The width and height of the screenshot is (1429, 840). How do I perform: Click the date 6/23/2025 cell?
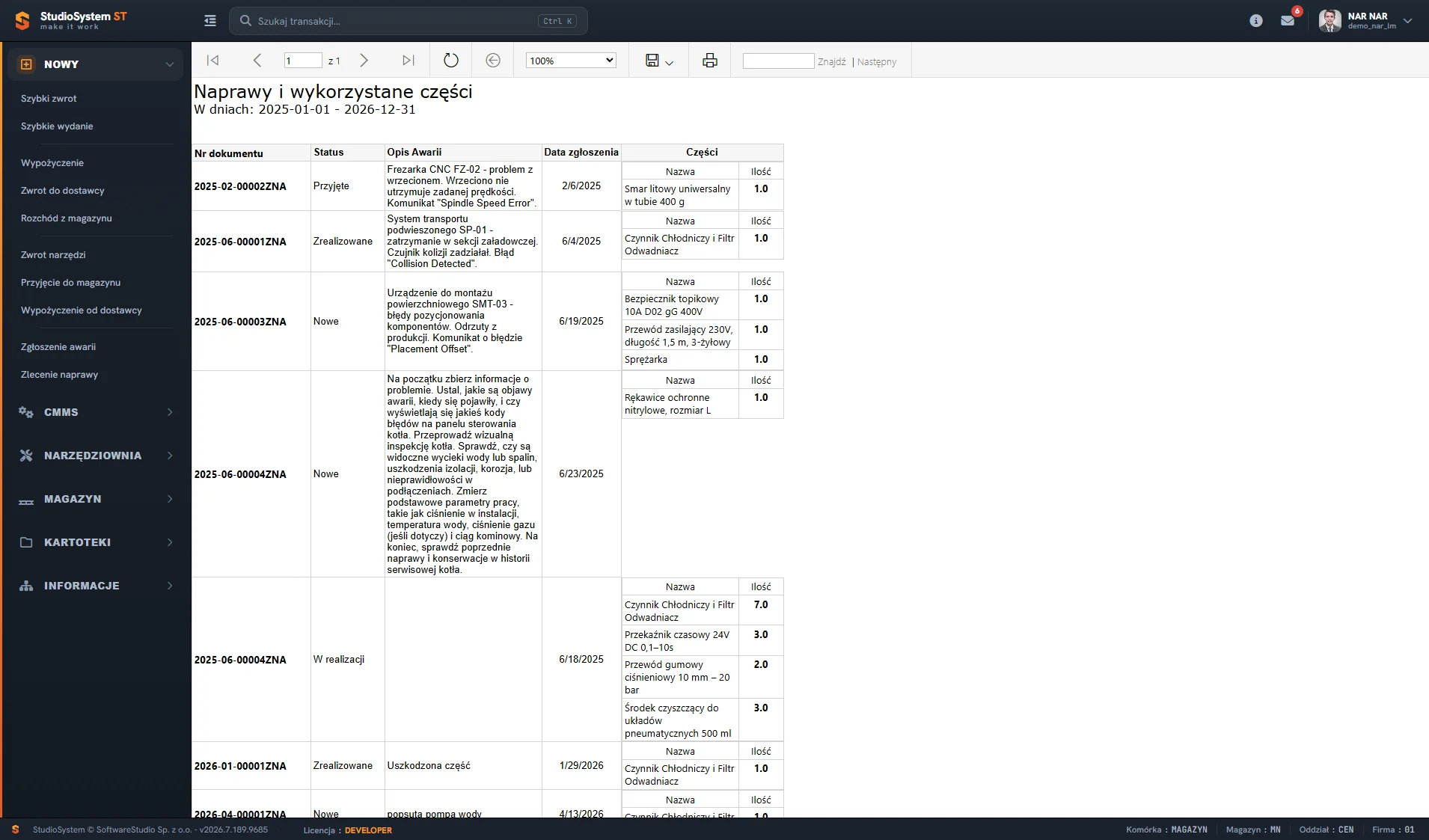581,473
